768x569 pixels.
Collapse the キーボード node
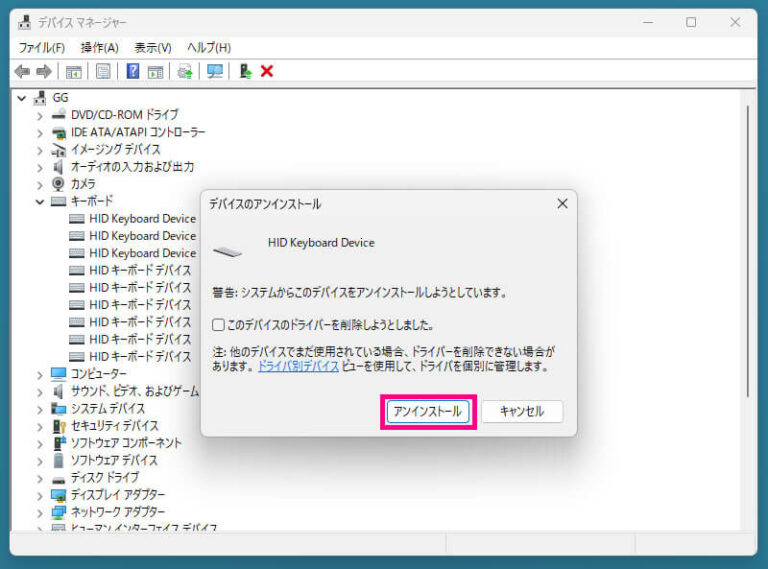40,201
